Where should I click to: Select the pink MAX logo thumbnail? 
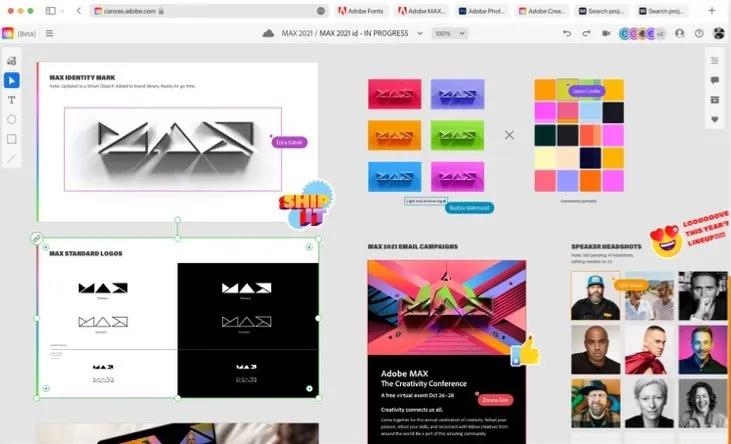tap(457, 177)
